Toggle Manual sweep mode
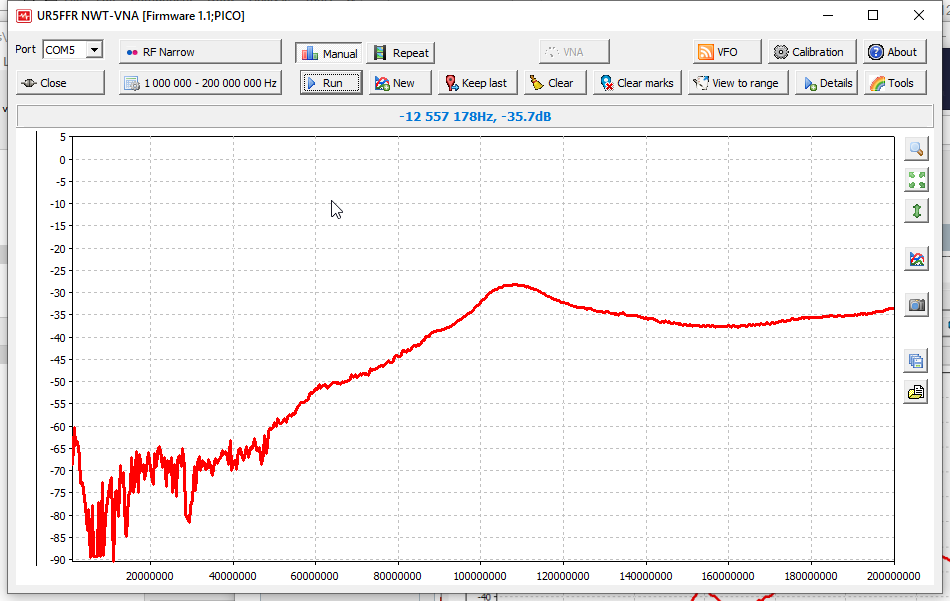Viewport: 950px width, 601px height. (x=328, y=53)
